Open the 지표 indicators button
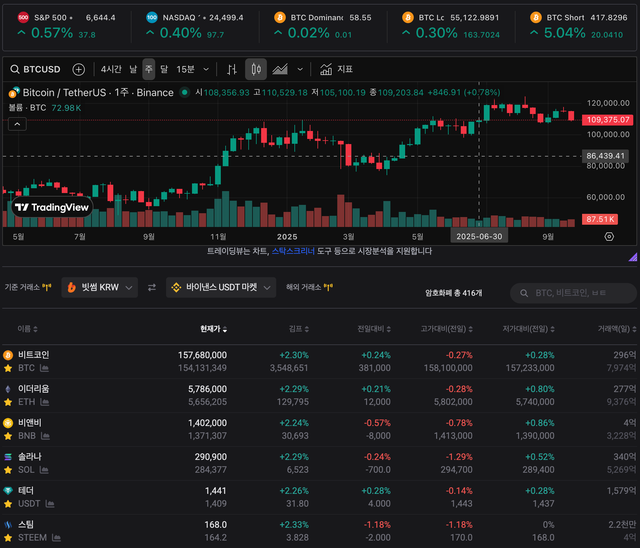 (337, 69)
